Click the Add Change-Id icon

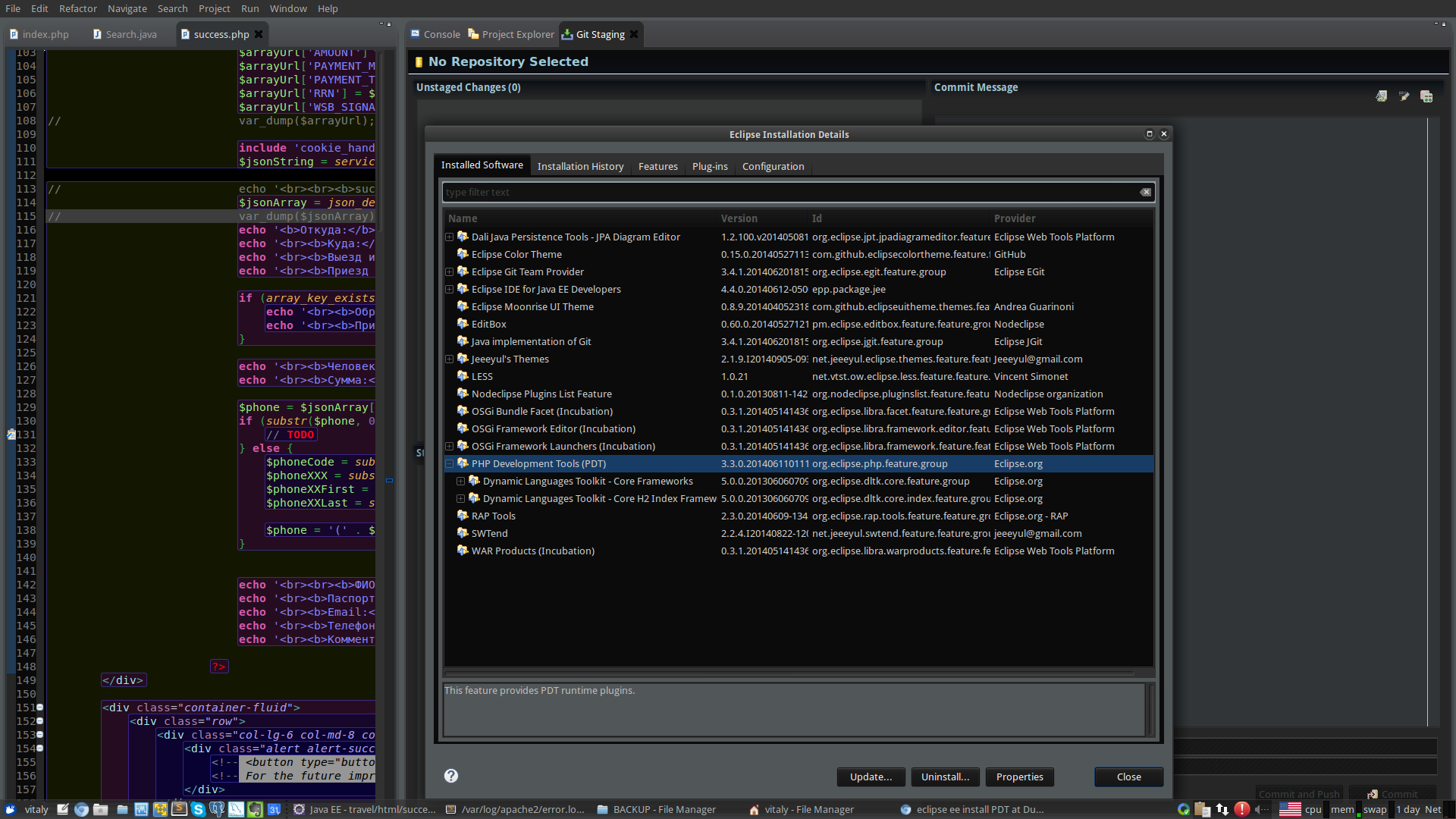pos(1426,96)
